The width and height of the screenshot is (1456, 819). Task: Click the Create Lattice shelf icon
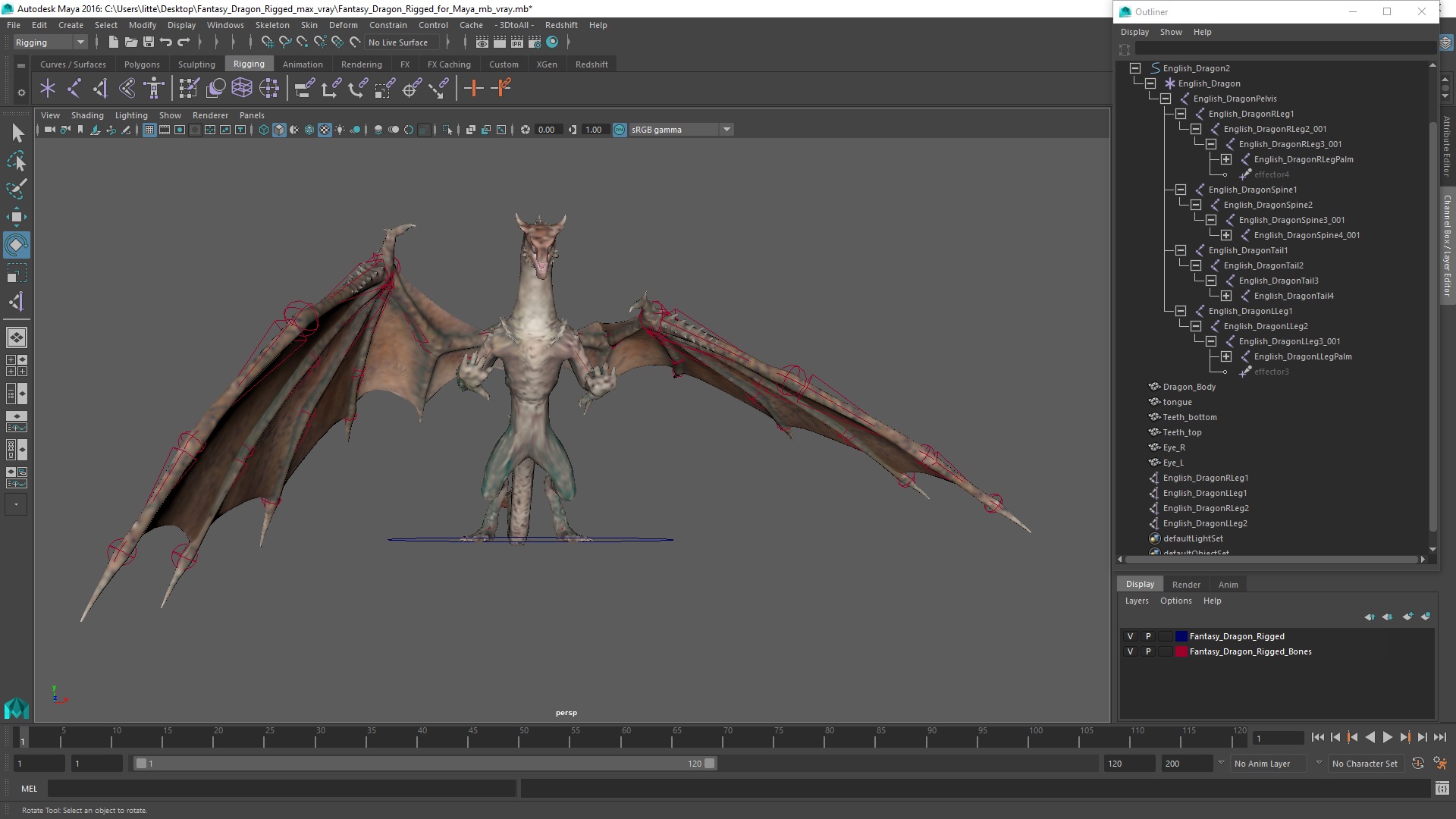point(242,89)
